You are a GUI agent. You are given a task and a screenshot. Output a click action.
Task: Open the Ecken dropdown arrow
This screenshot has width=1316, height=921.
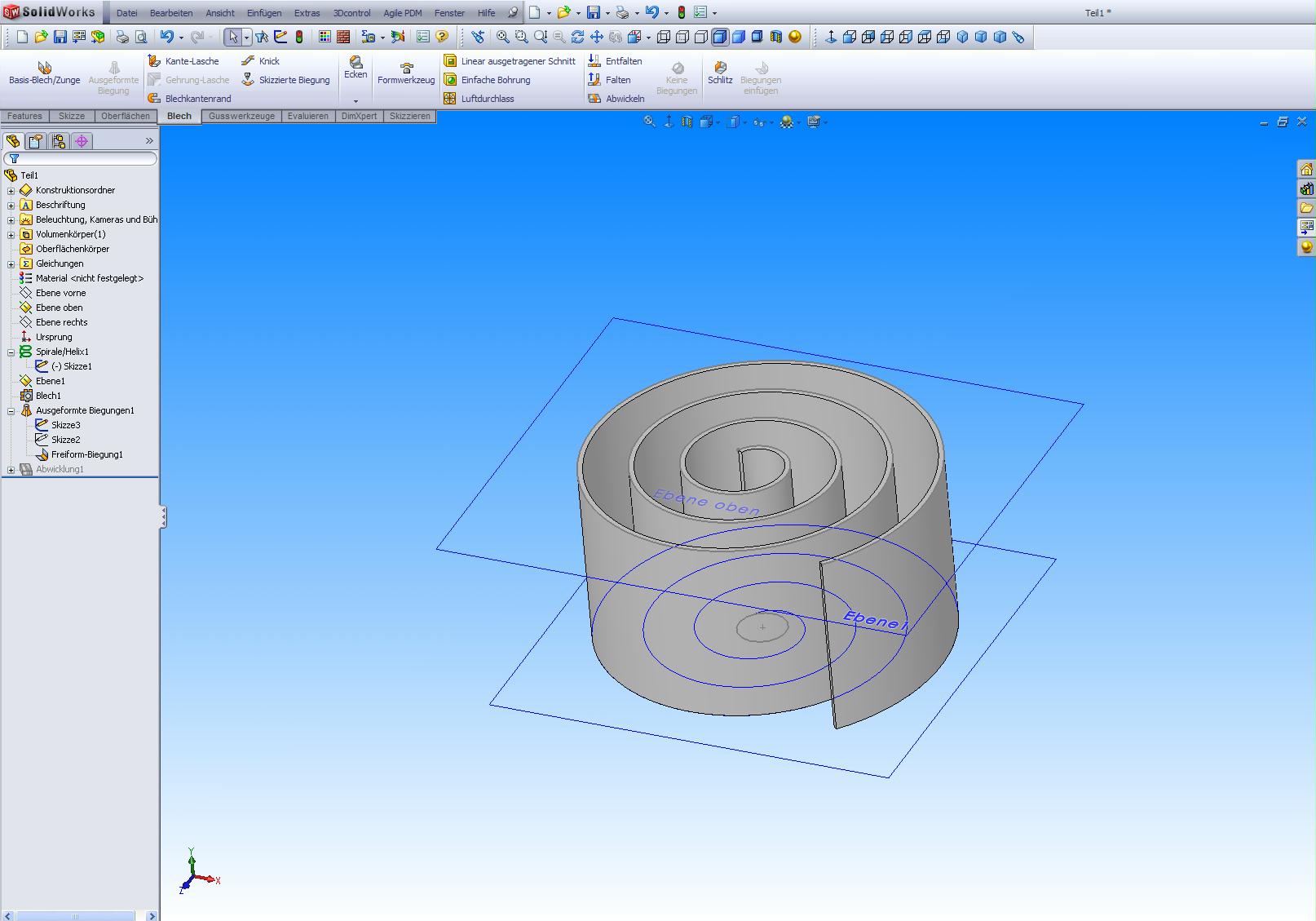355,100
